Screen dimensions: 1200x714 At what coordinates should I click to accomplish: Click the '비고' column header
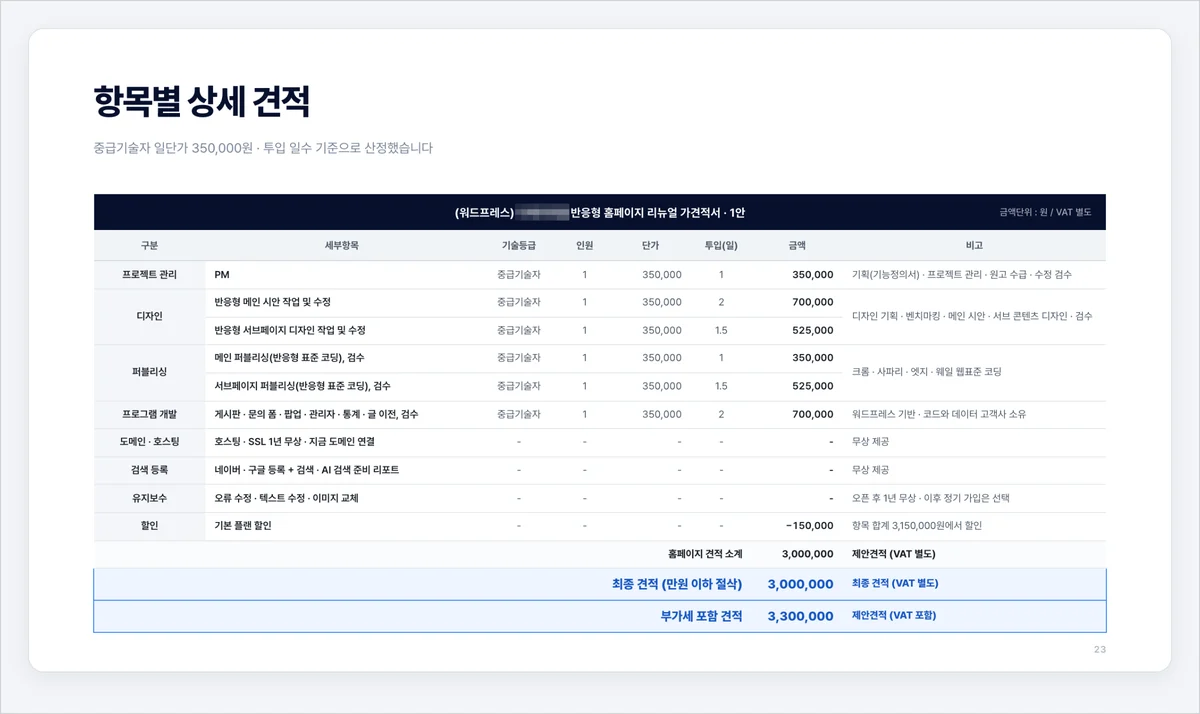(974, 246)
